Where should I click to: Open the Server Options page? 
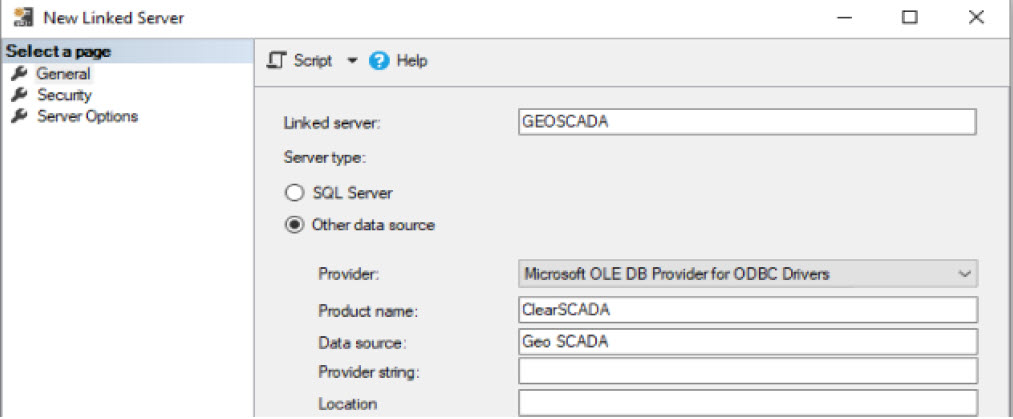click(87, 116)
